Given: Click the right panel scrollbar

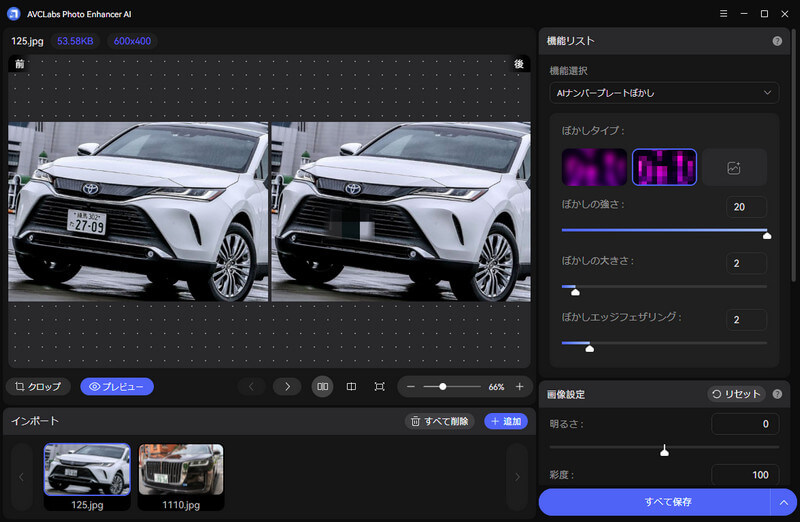Looking at the screenshot, I should tap(793, 153).
